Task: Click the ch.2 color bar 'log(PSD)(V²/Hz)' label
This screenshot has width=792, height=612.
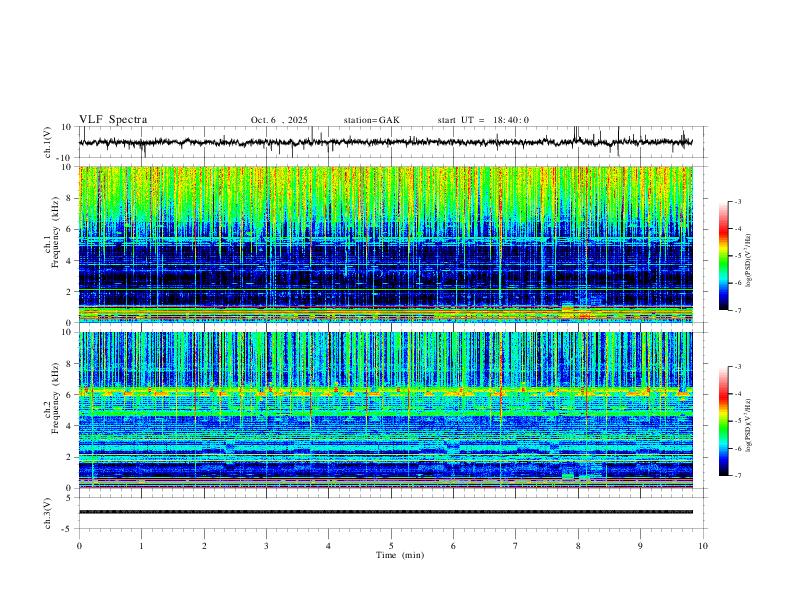Action: 749,425
